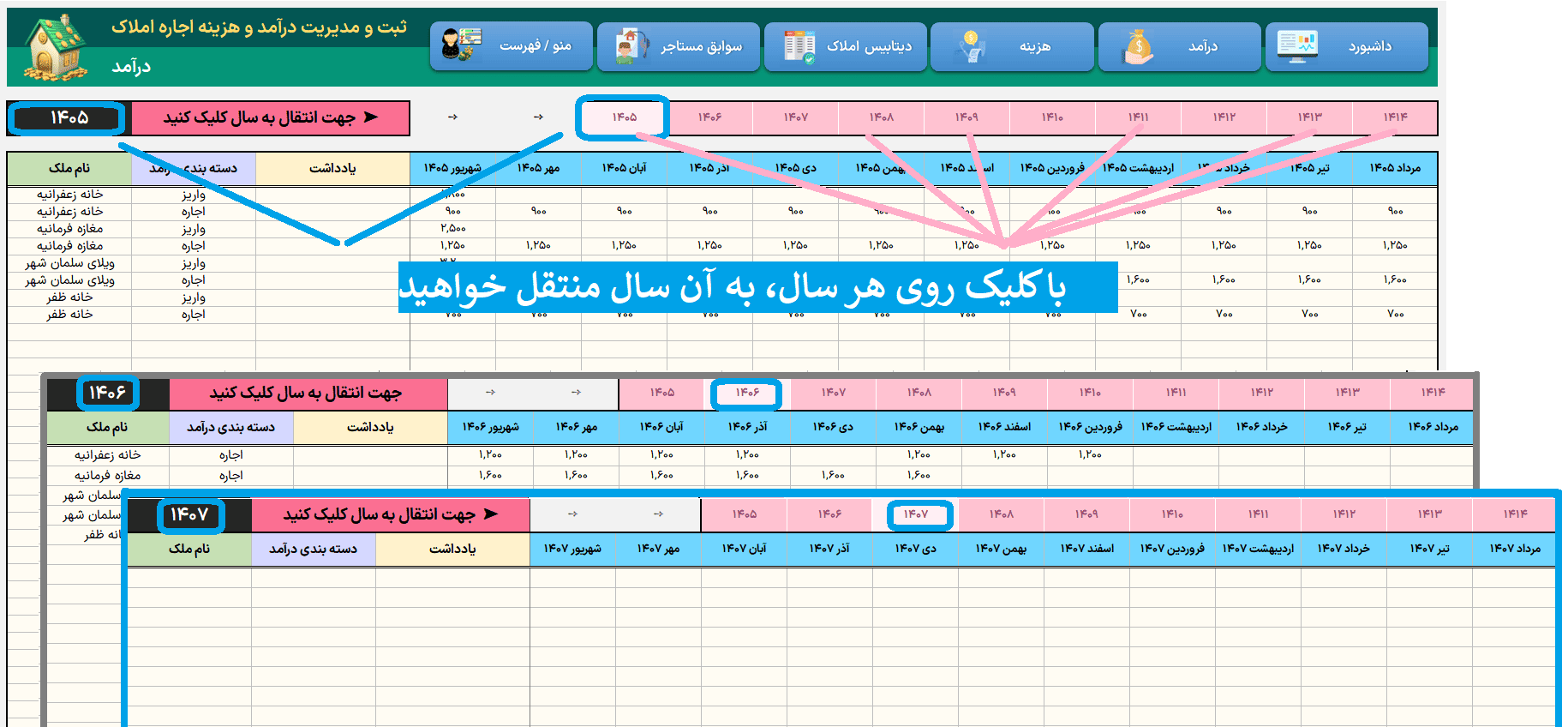Click the ویلای سلمان شهر cell in the واریز row
This screenshot has height=727, width=1568.
pos(69,263)
